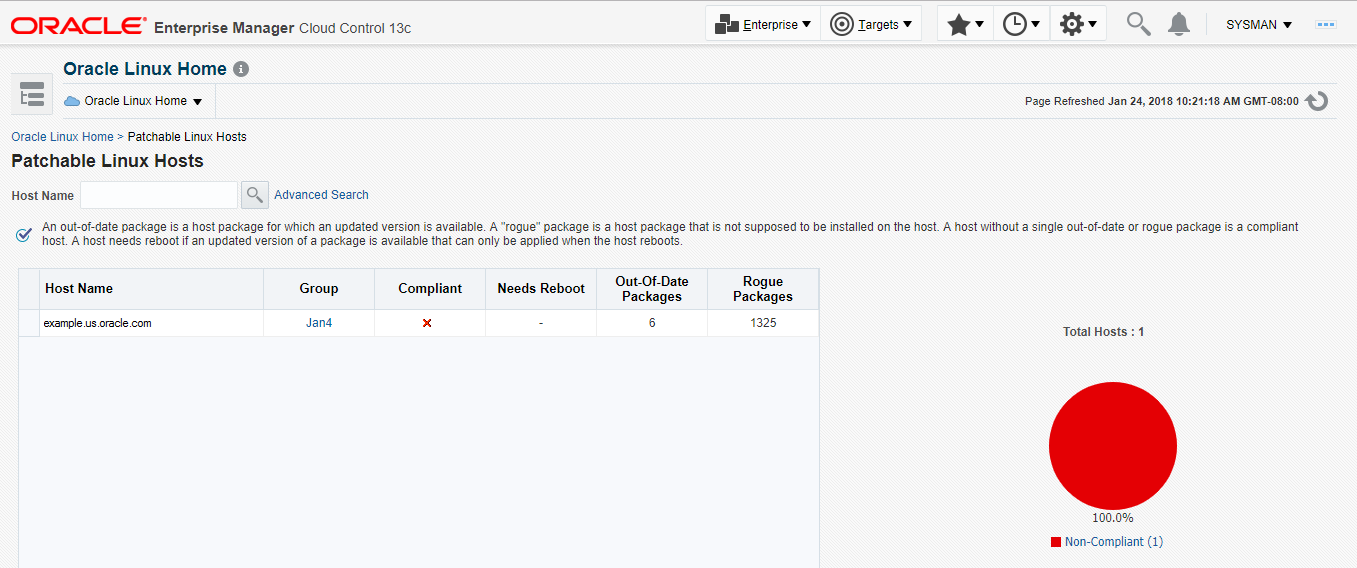Click the Total Hosts : 1 label

1103,332
